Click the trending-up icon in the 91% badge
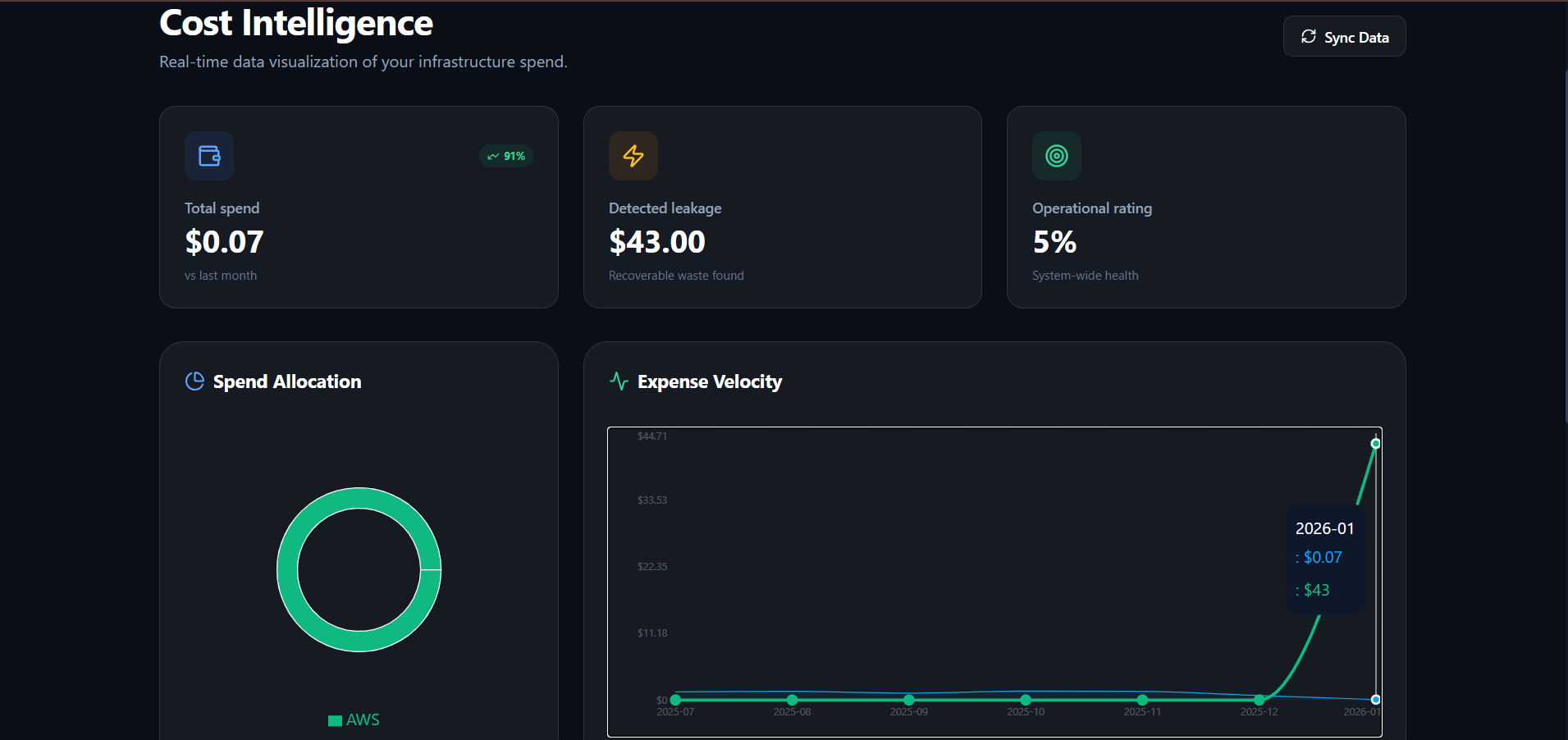The image size is (1568, 740). point(492,156)
